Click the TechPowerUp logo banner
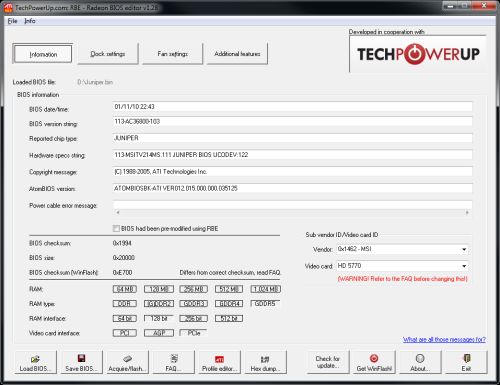This screenshot has width=500, height=385. click(418, 54)
